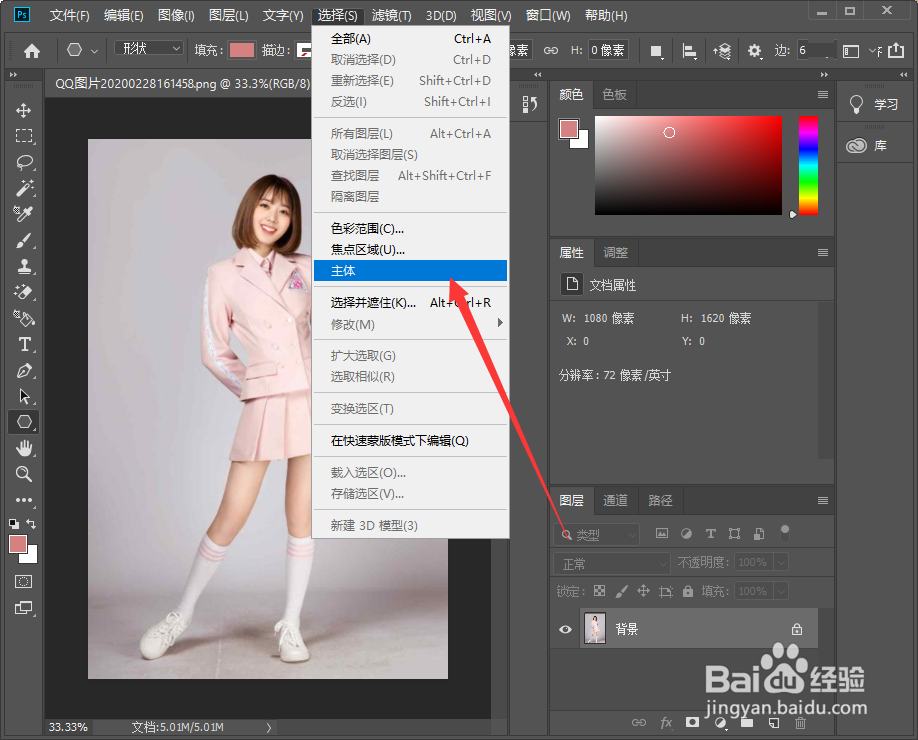
Task: Add a layer mask from the Layers panel
Action: [692, 722]
